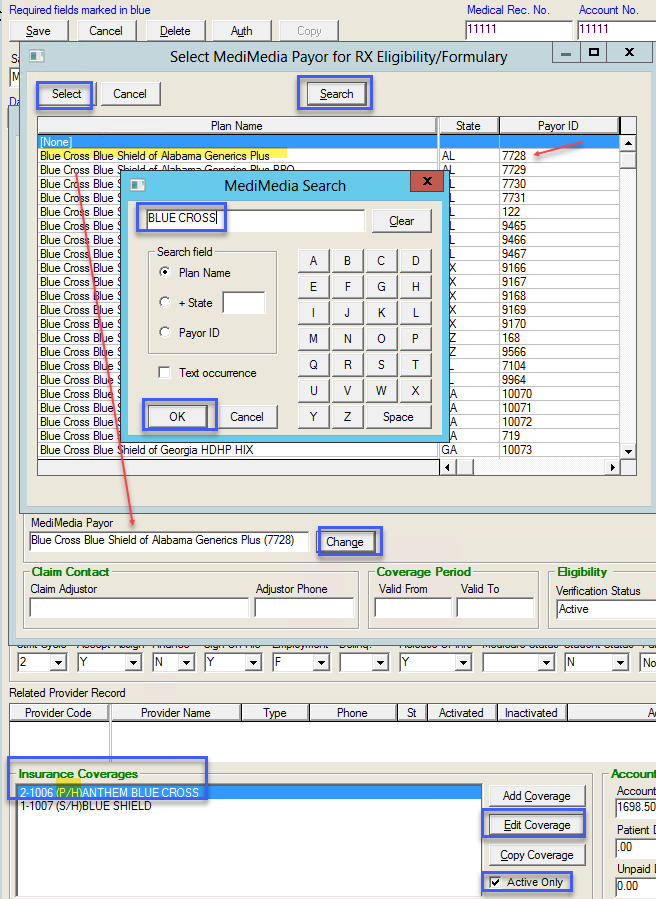
Task: Close the MediMedia Search dialog
Action: [x=428, y=183]
